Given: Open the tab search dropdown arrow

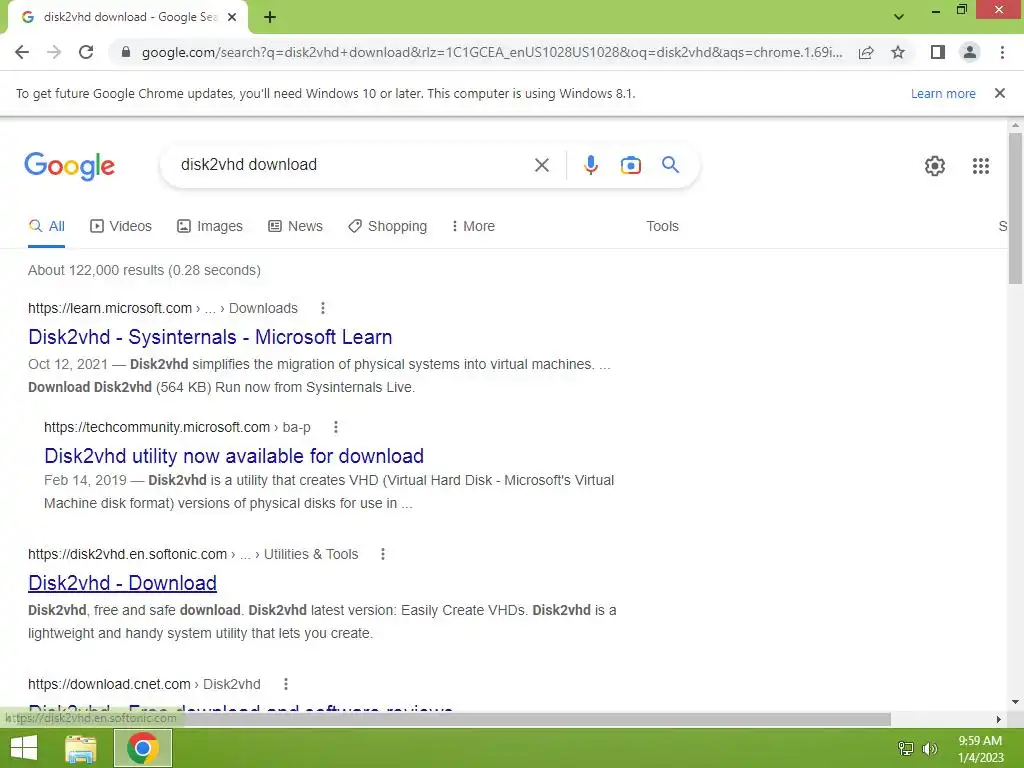Looking at the screenshot, I should tap(899, 17).
